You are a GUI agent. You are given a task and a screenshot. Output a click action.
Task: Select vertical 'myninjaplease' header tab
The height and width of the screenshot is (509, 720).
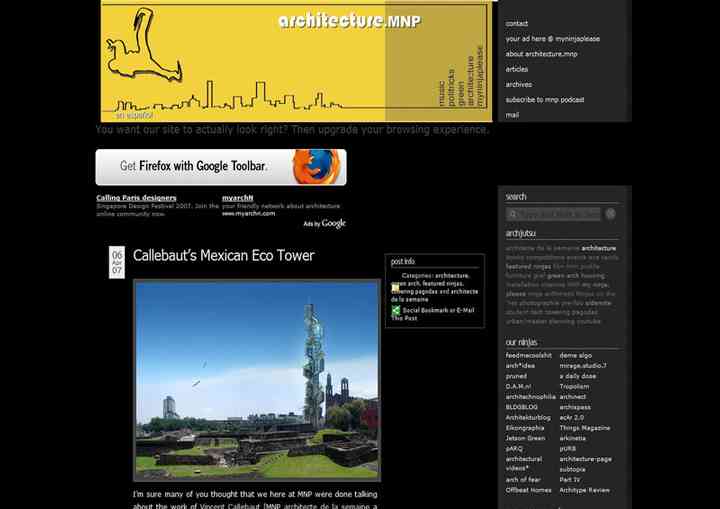480,76
